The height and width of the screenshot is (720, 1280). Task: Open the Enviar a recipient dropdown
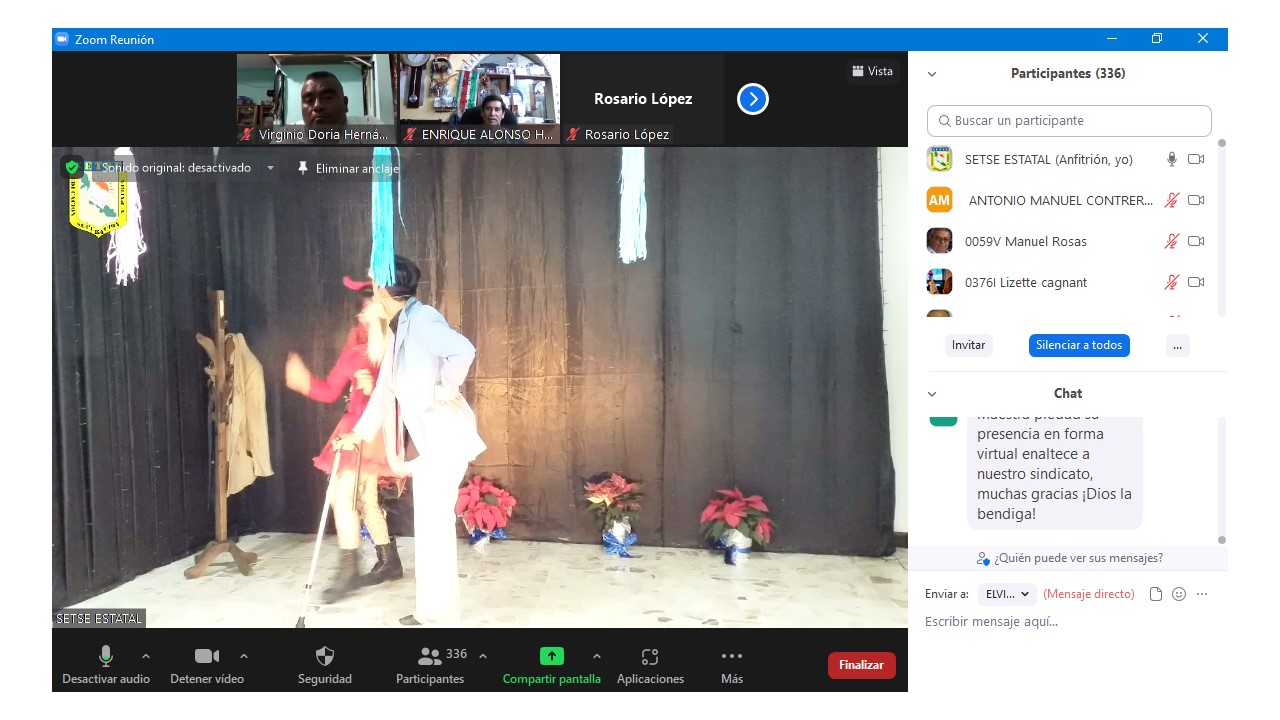1007,594
